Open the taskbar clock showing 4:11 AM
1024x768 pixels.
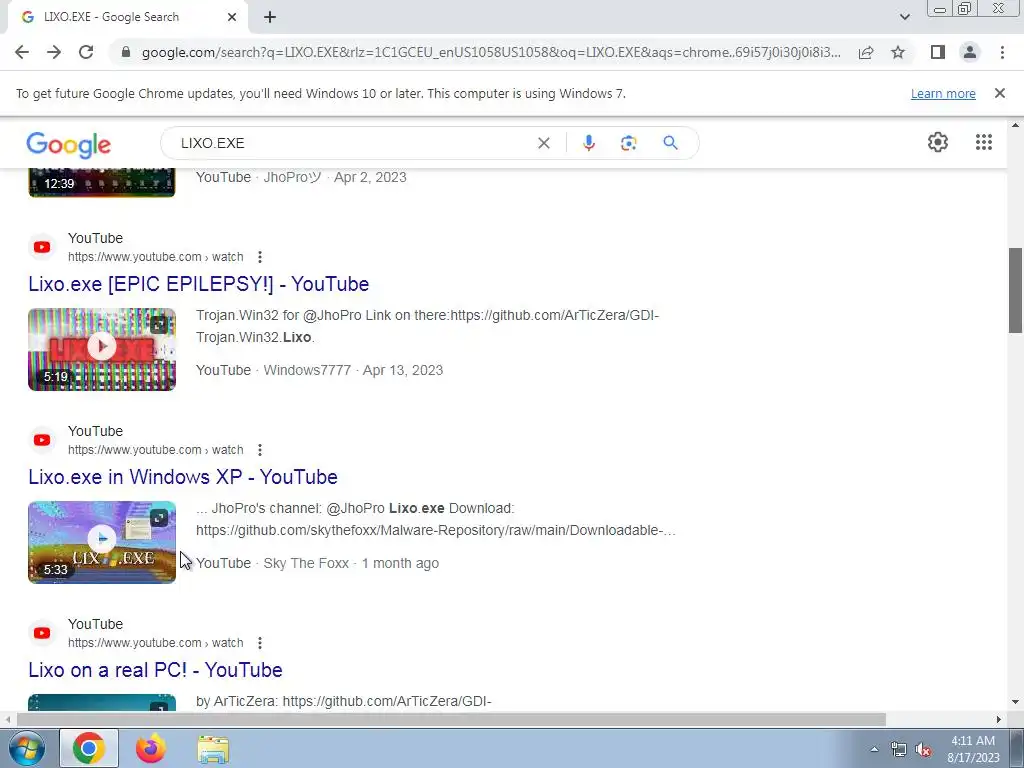[x=973, y=749]
